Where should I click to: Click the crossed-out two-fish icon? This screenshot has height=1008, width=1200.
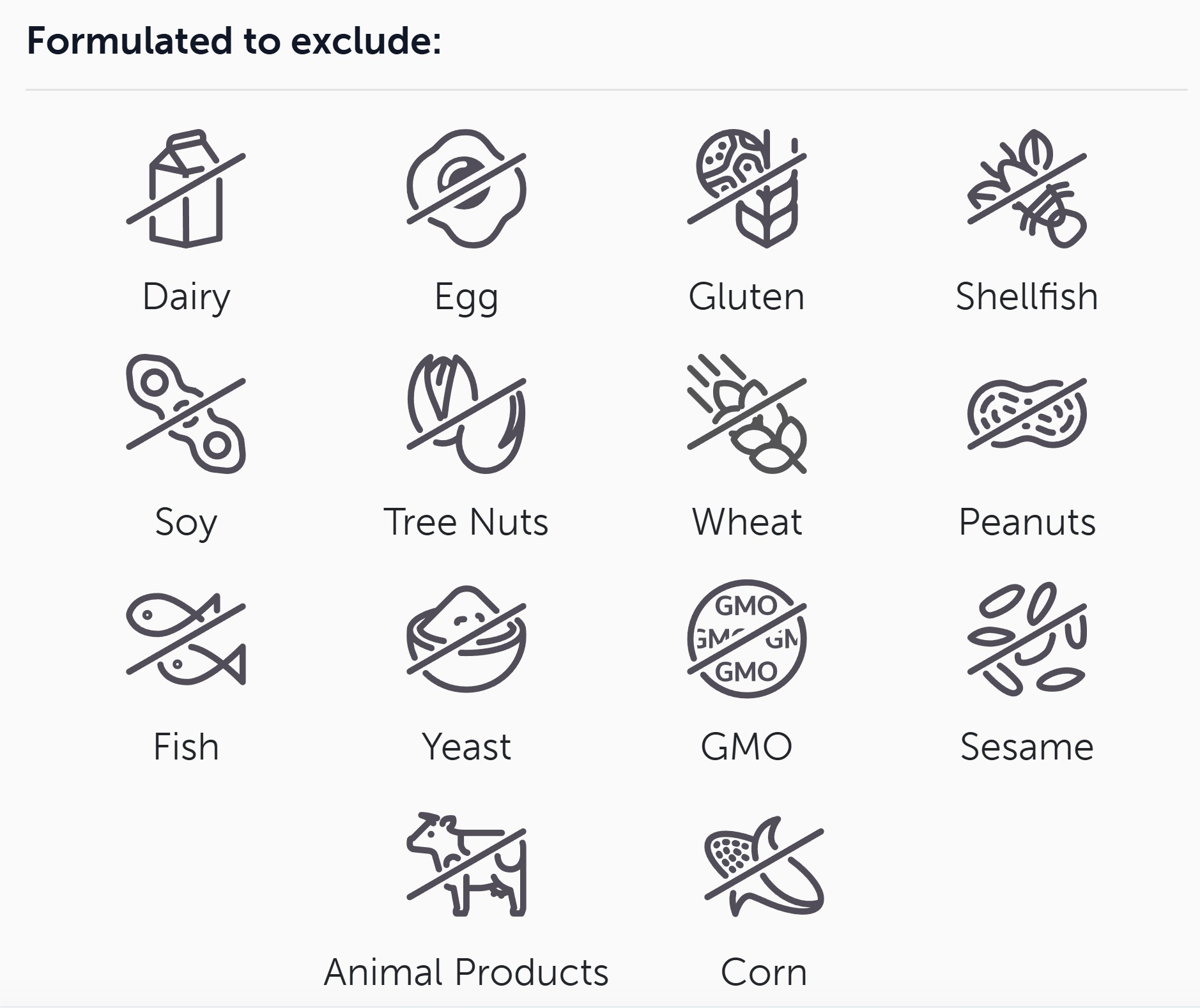point(186,639)
